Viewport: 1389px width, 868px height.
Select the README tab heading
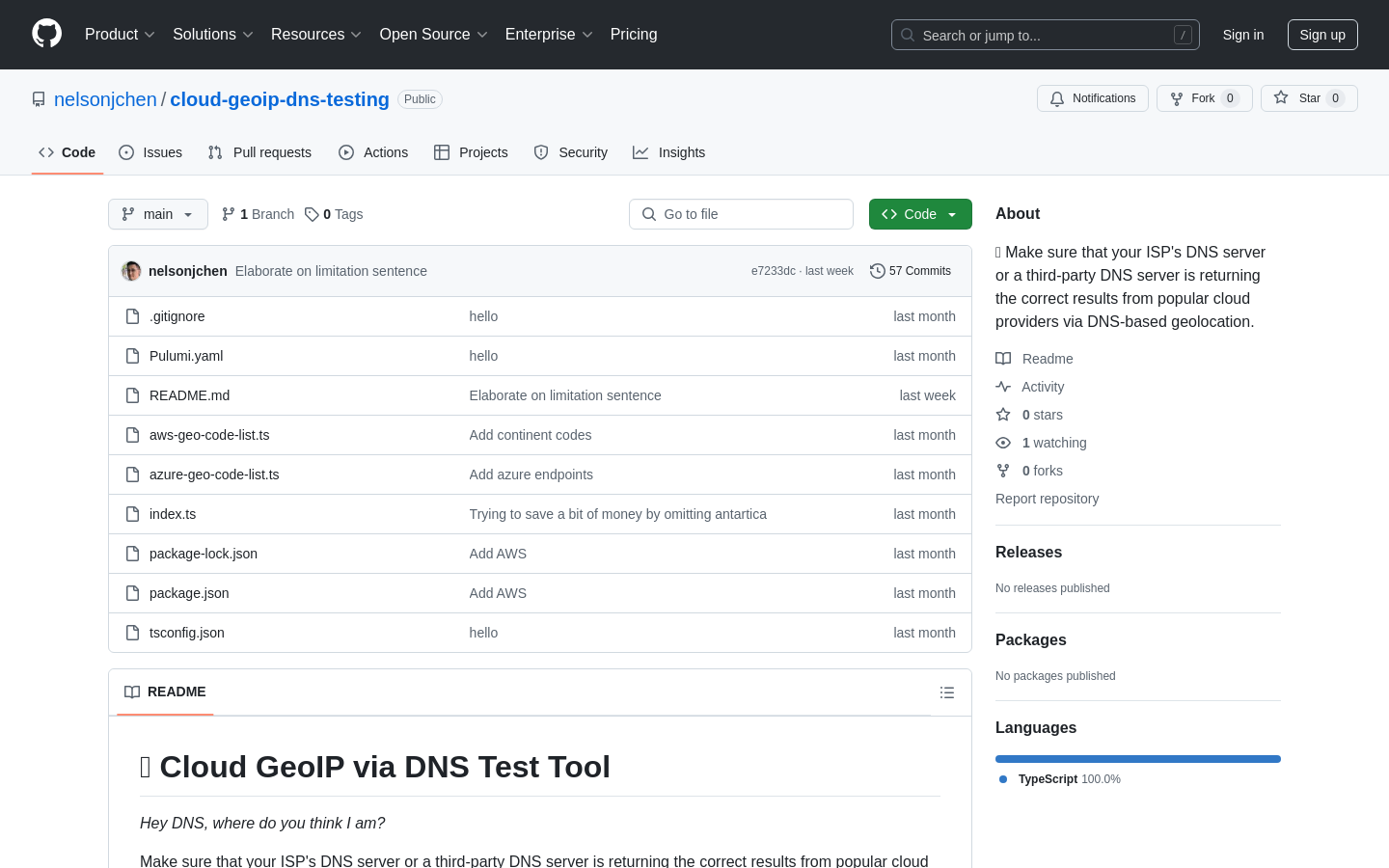tap(165, 692)
